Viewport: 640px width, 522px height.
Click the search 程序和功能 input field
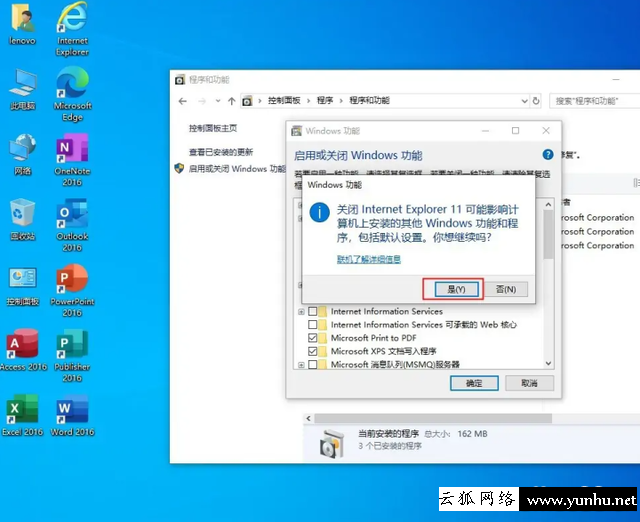coord(595,101)
